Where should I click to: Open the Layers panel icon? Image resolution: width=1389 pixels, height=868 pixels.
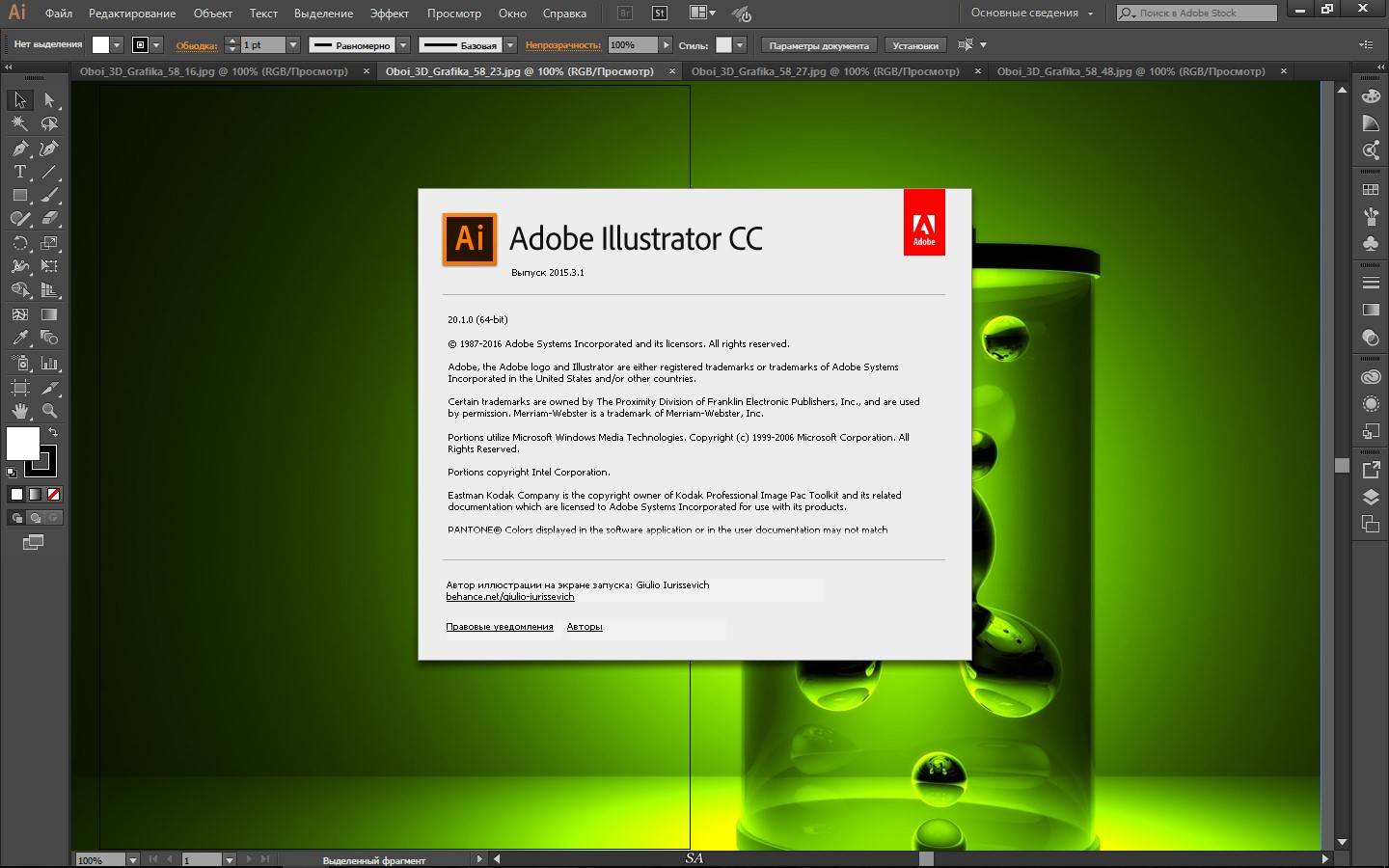pyautogui.click(x=1371, y=498)
